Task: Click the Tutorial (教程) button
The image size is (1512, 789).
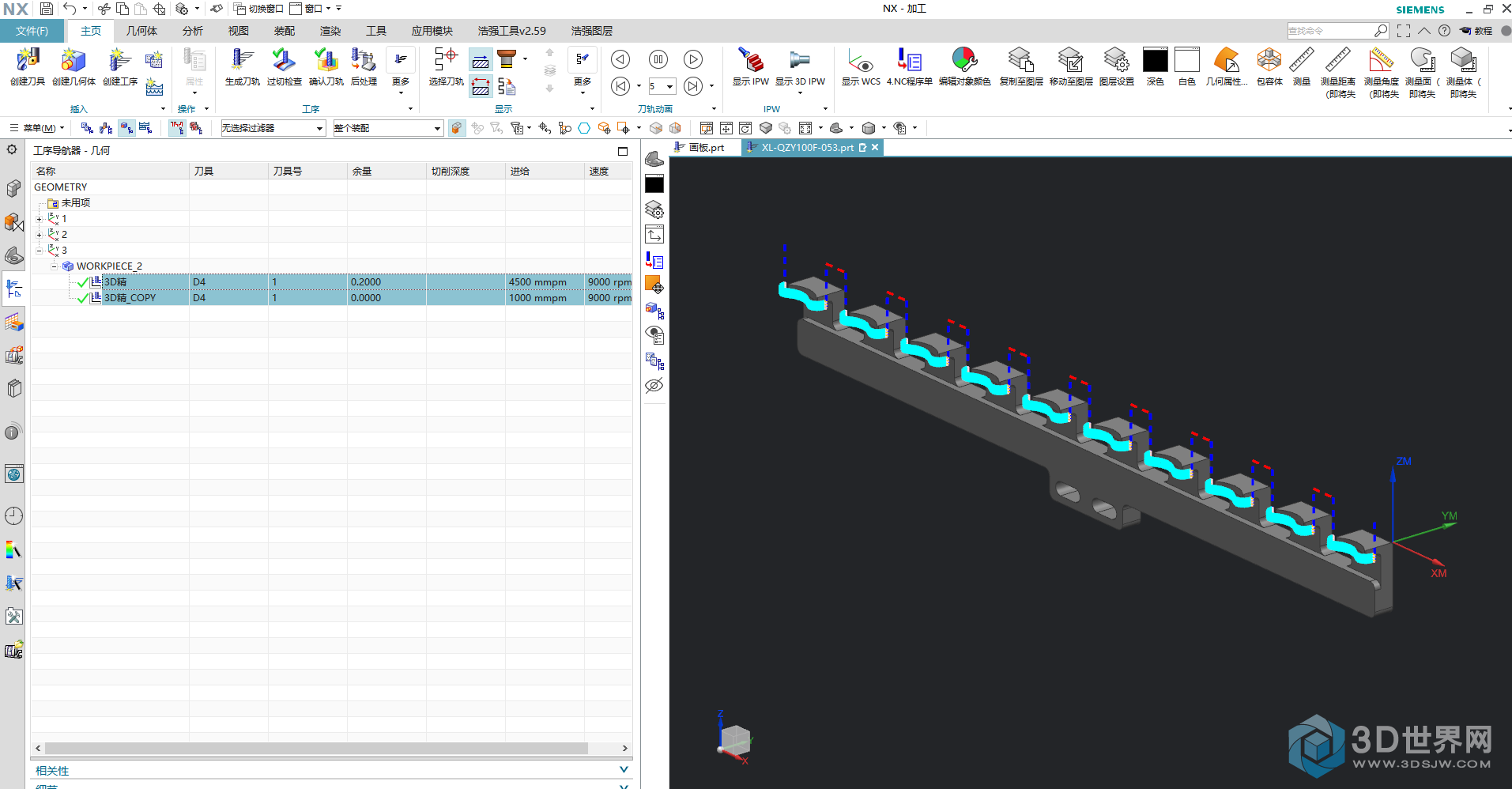Action: coord(1476,31)
